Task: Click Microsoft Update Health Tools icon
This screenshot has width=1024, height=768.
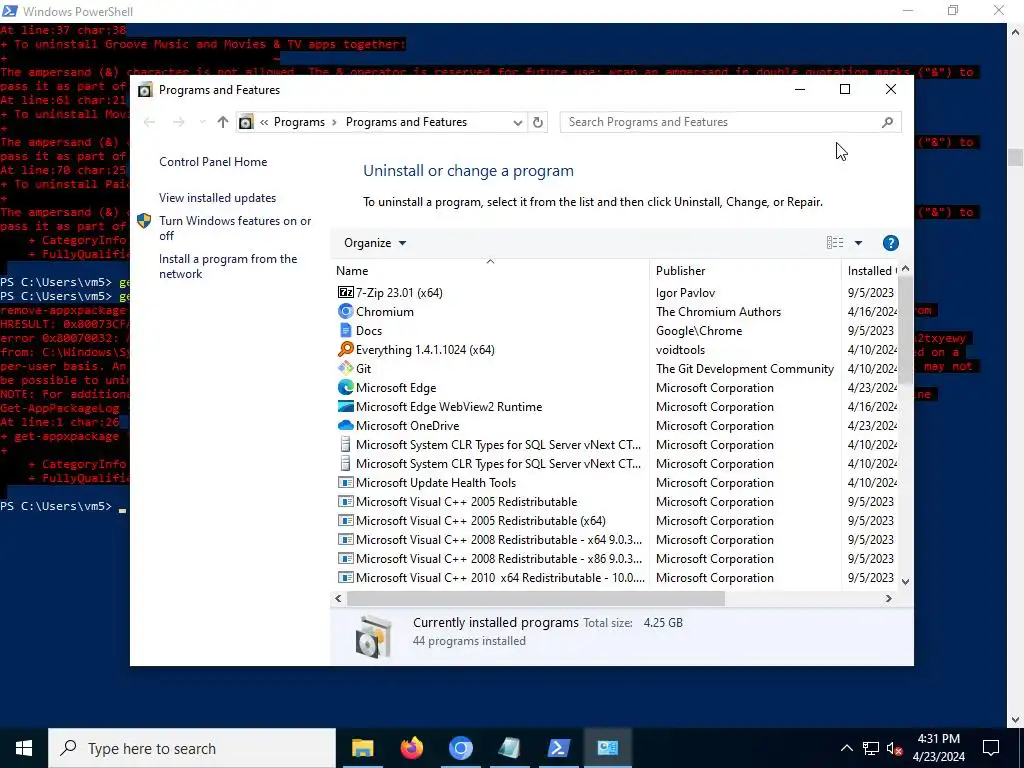Action: tap(345, 483)
